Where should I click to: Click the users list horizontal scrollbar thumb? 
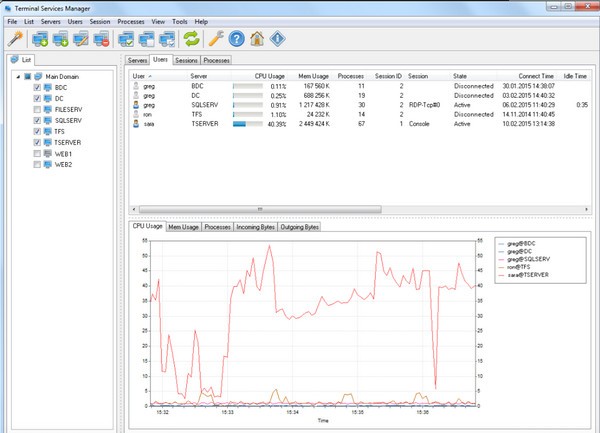point(260,209)
